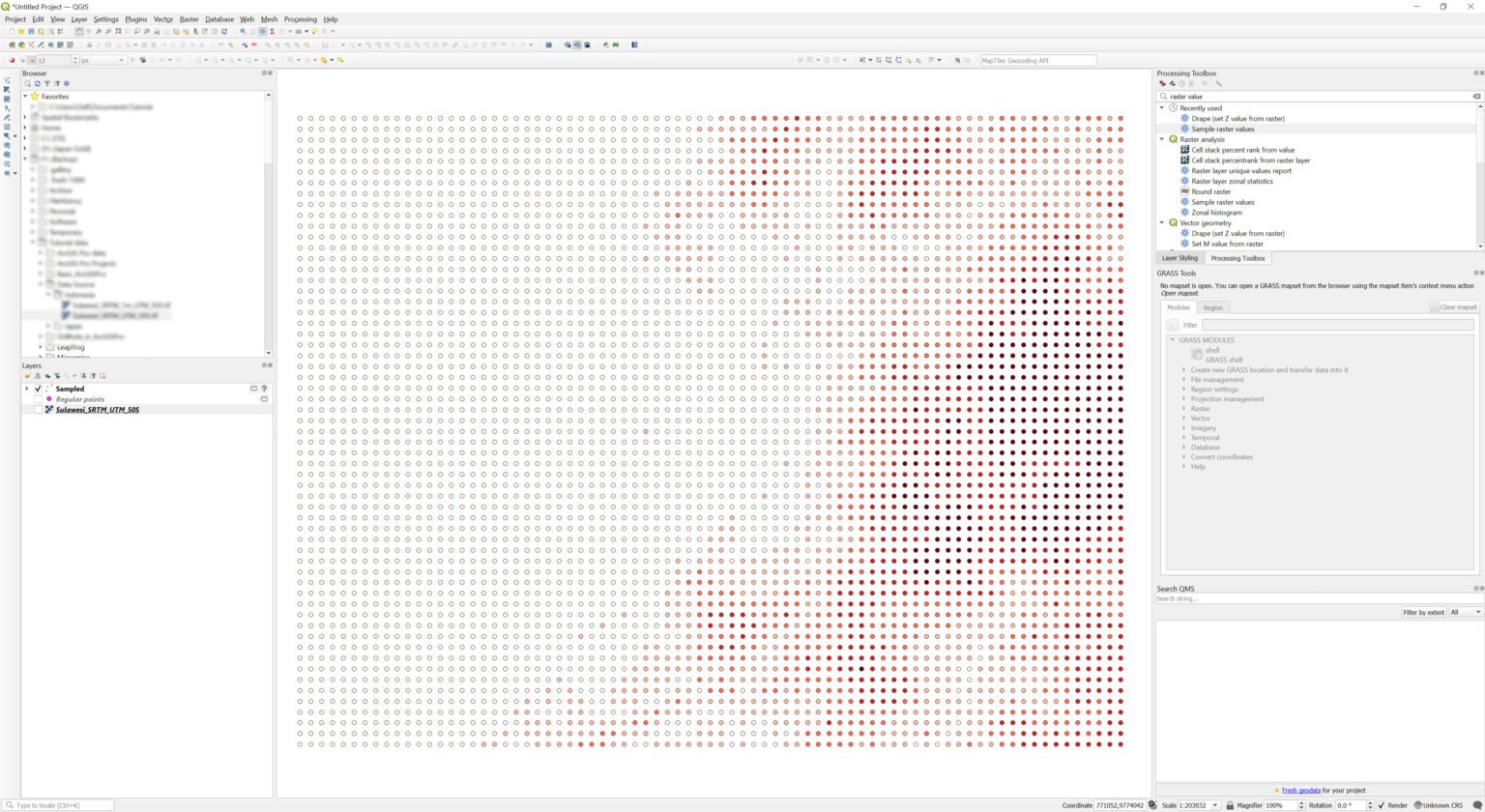Screen dimensions: 1485x812
Task: Toggle the Render checkbox in status bar
Action: point(1381,805)
